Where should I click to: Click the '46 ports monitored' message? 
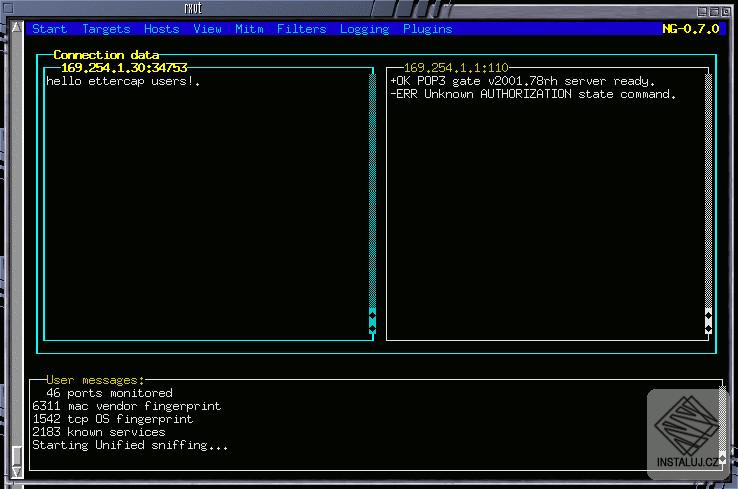[x=109, y=393]
